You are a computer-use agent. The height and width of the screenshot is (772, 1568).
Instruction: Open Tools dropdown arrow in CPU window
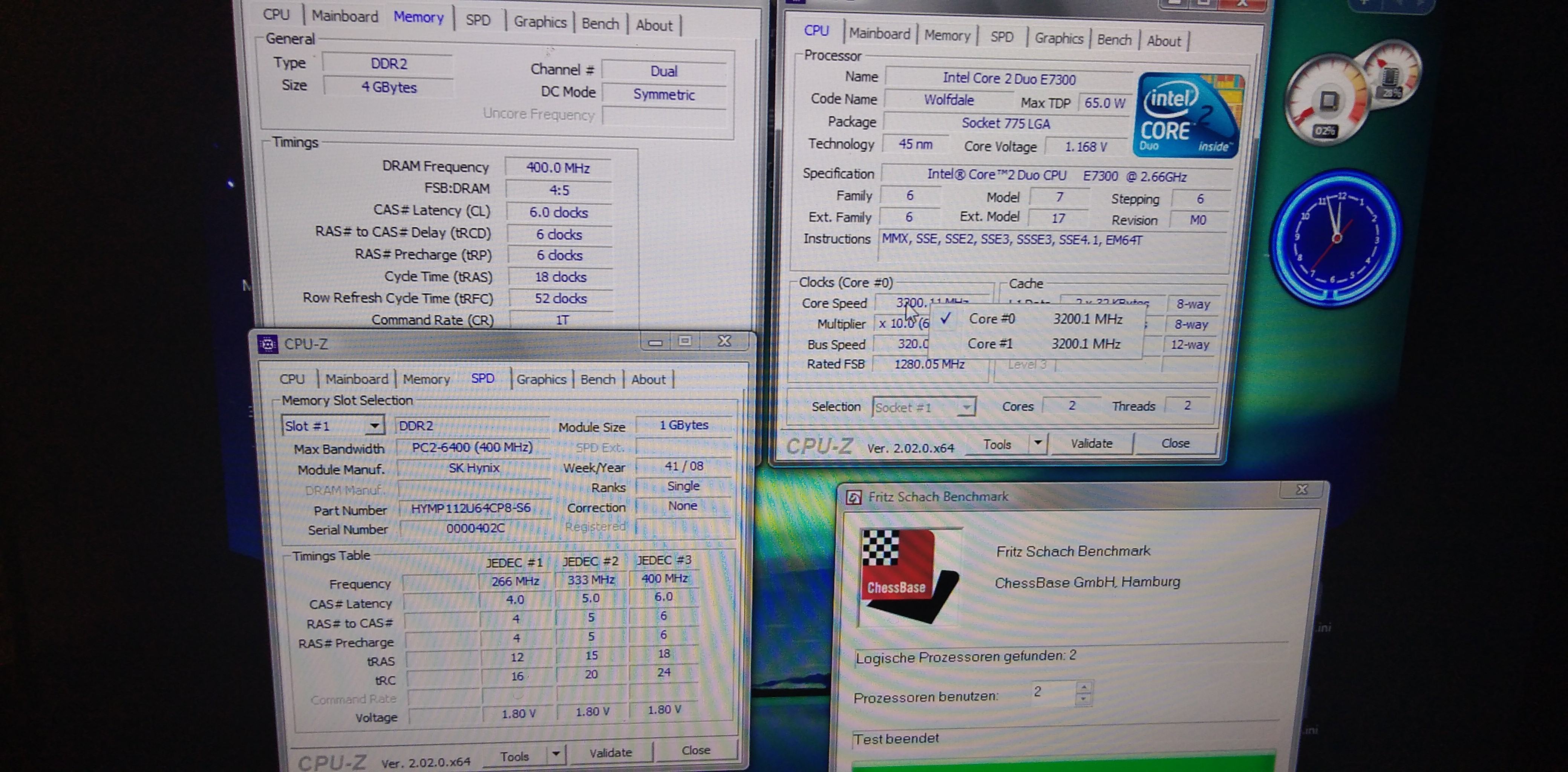1038,443
